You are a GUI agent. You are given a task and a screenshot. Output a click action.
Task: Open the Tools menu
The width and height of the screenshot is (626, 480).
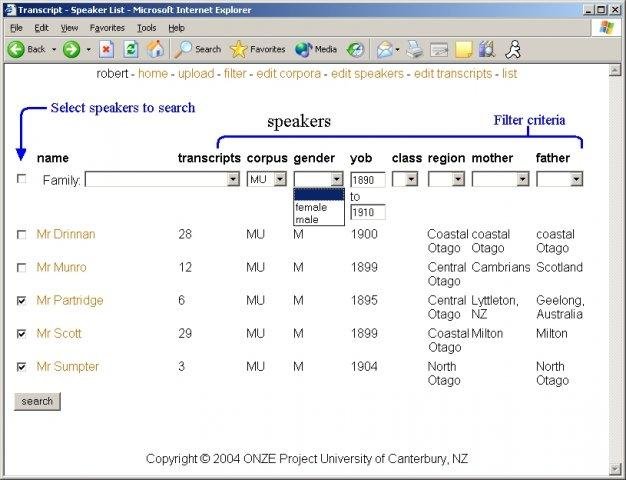point(147,28)
